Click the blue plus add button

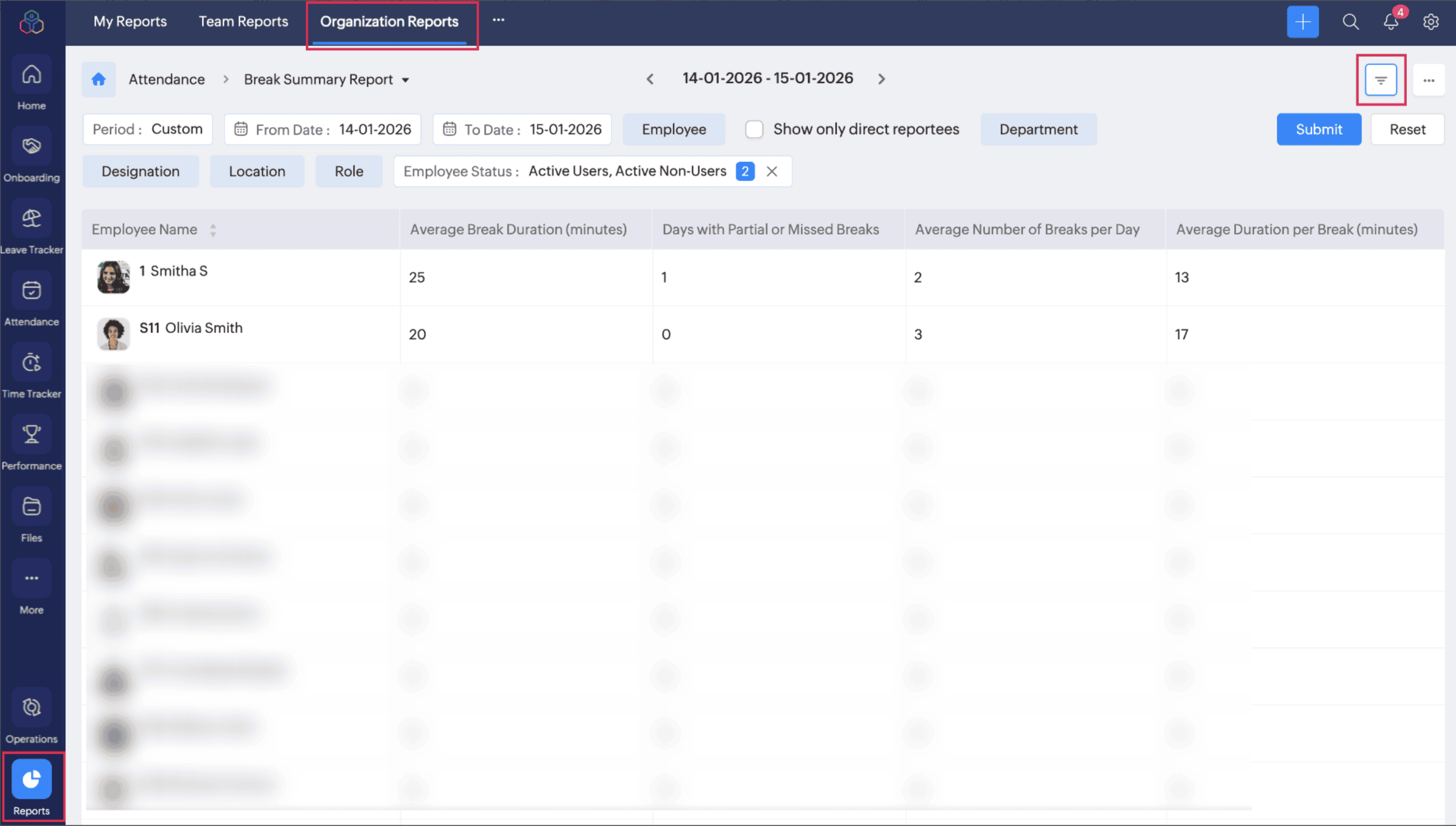pyautogui.click(x=1302, y=22)
